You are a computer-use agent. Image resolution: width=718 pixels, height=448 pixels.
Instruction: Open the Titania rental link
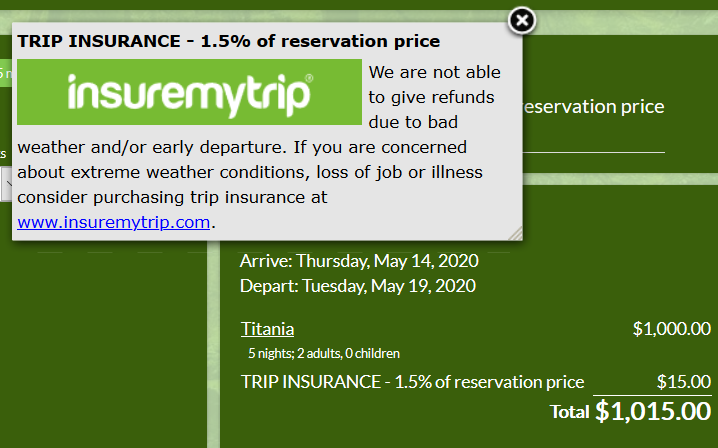(267, 329)
